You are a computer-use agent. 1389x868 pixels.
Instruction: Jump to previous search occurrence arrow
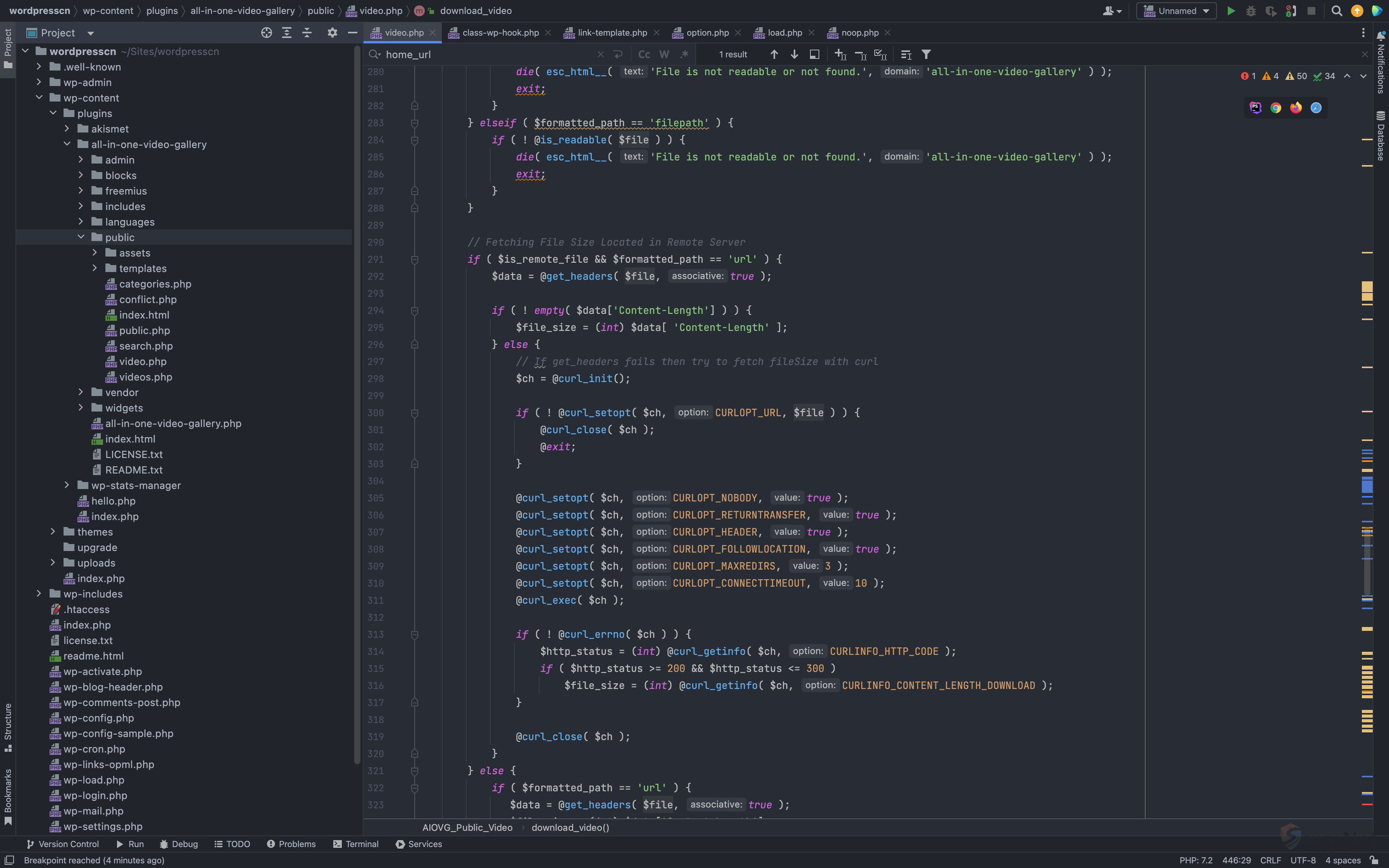click(x=774, y=55)
